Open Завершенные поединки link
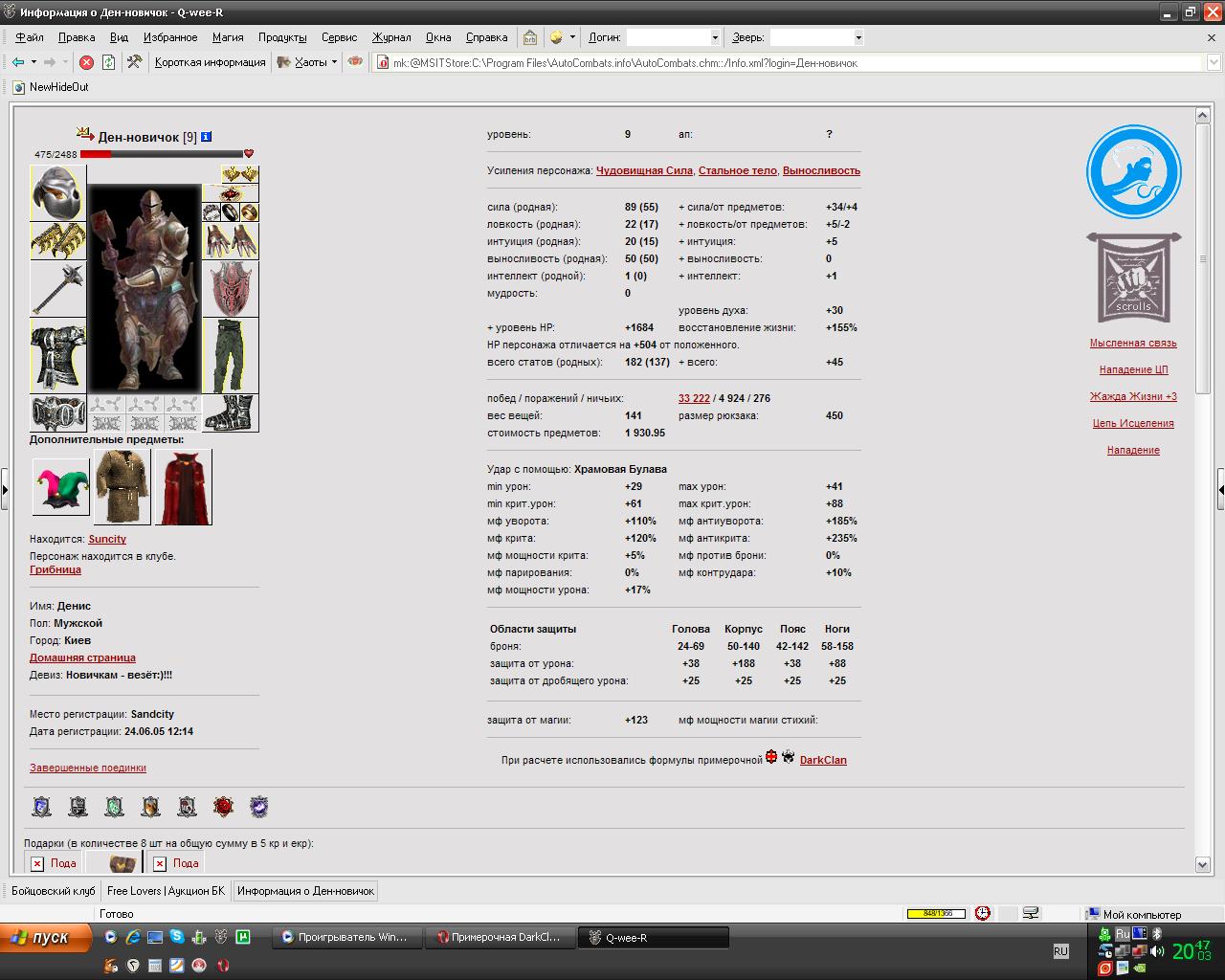1225x980 pixels. [88, 768]
